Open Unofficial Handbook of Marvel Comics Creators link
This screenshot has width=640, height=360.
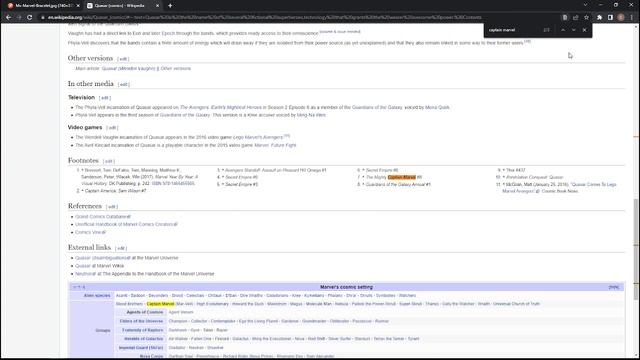tap(127, 224)
